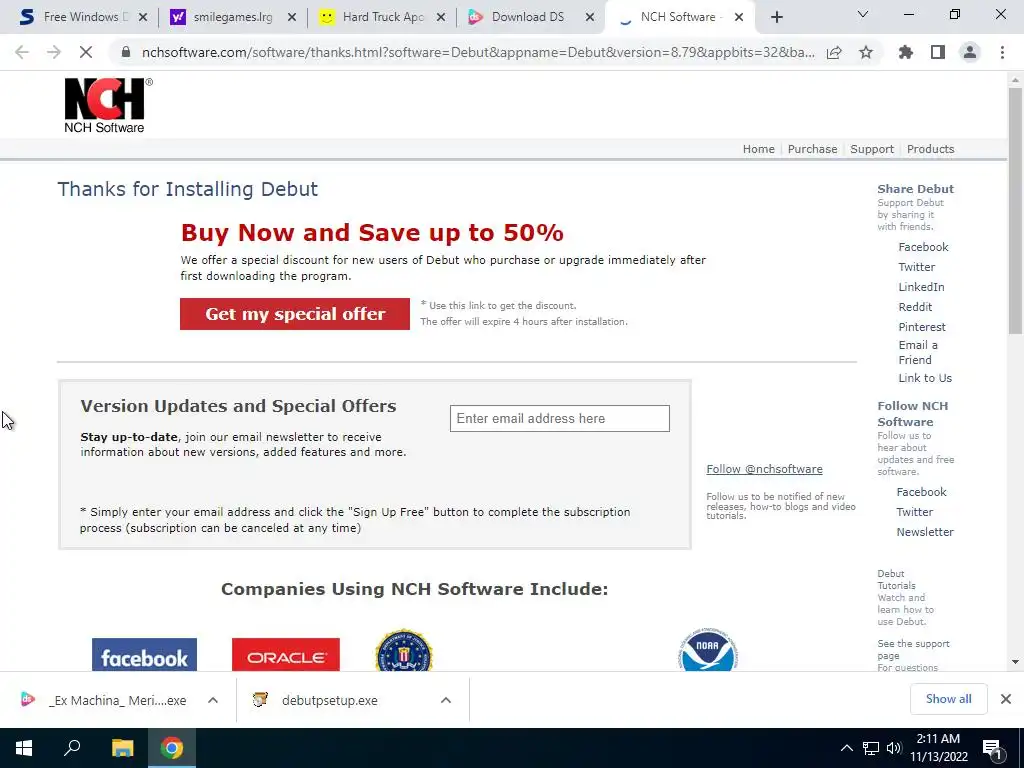View site info lock icon
1024x768 pixels.
(x=126, y=52)
